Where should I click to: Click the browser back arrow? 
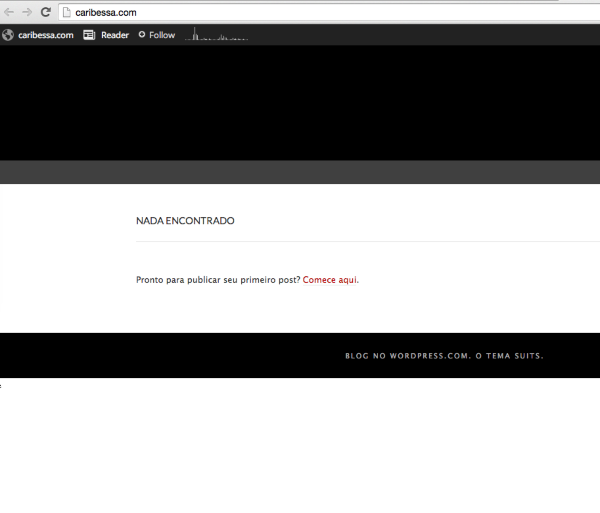[x=8, y=12]
